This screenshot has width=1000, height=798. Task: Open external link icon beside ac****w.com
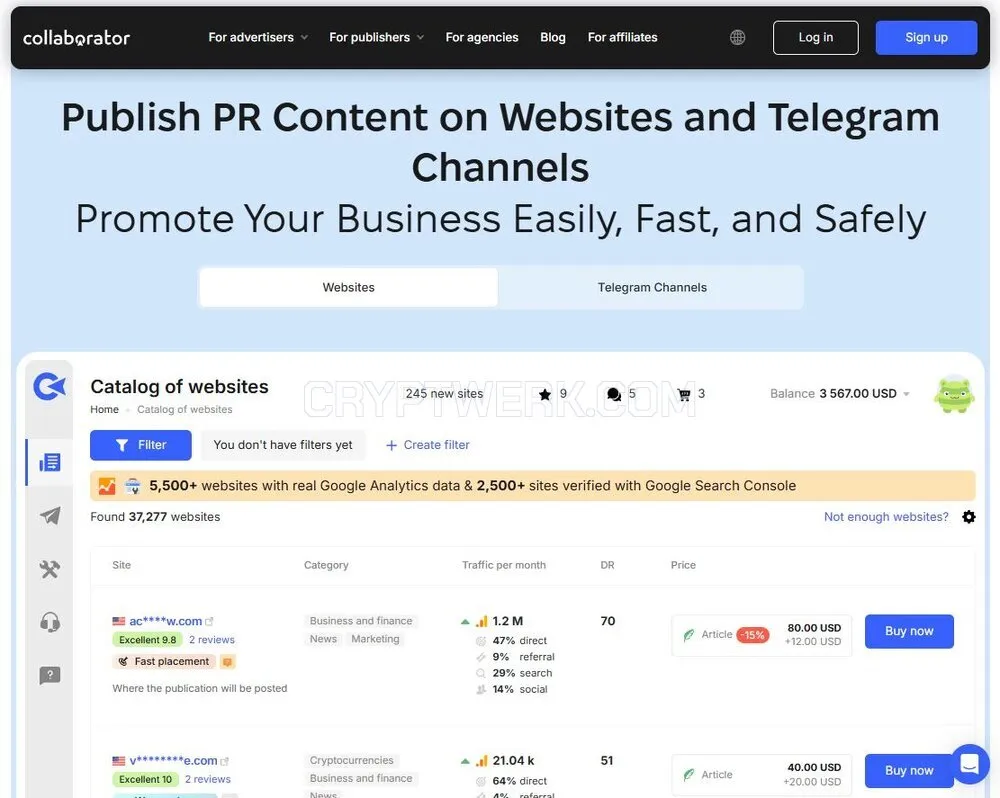click(209, 621)
